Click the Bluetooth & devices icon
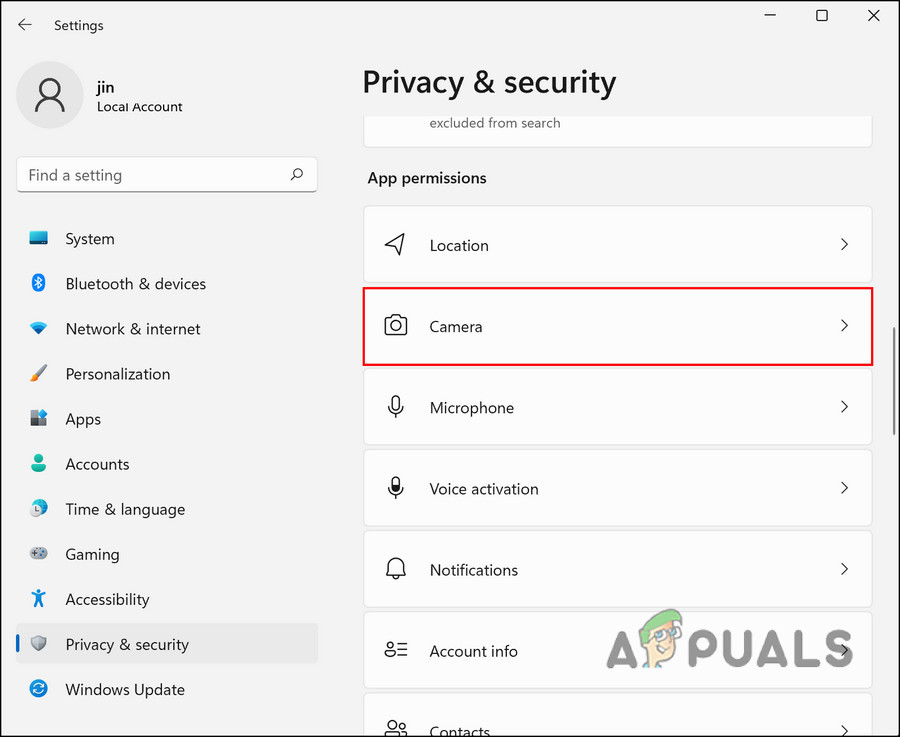Image resolution: width=900 pixels, height=737 pixels. tap(39, 284)
